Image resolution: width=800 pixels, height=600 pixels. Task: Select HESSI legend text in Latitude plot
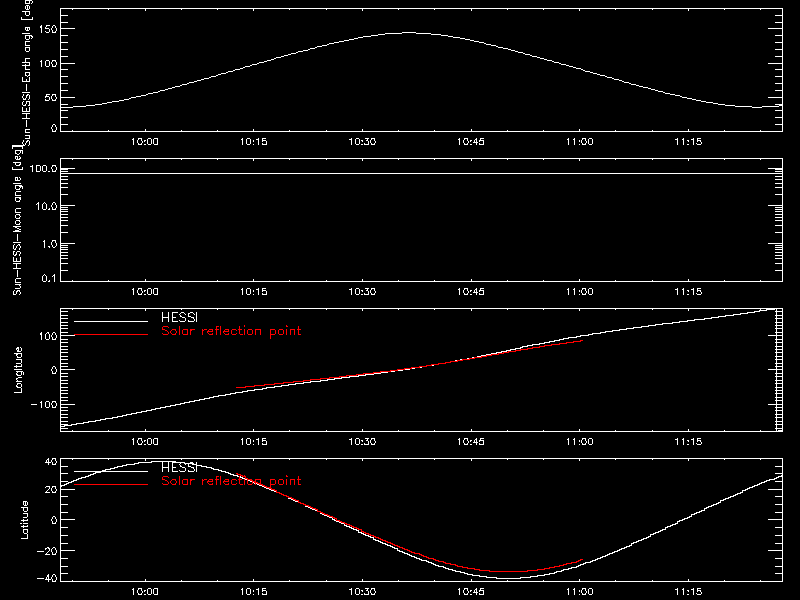pos(179,467)
